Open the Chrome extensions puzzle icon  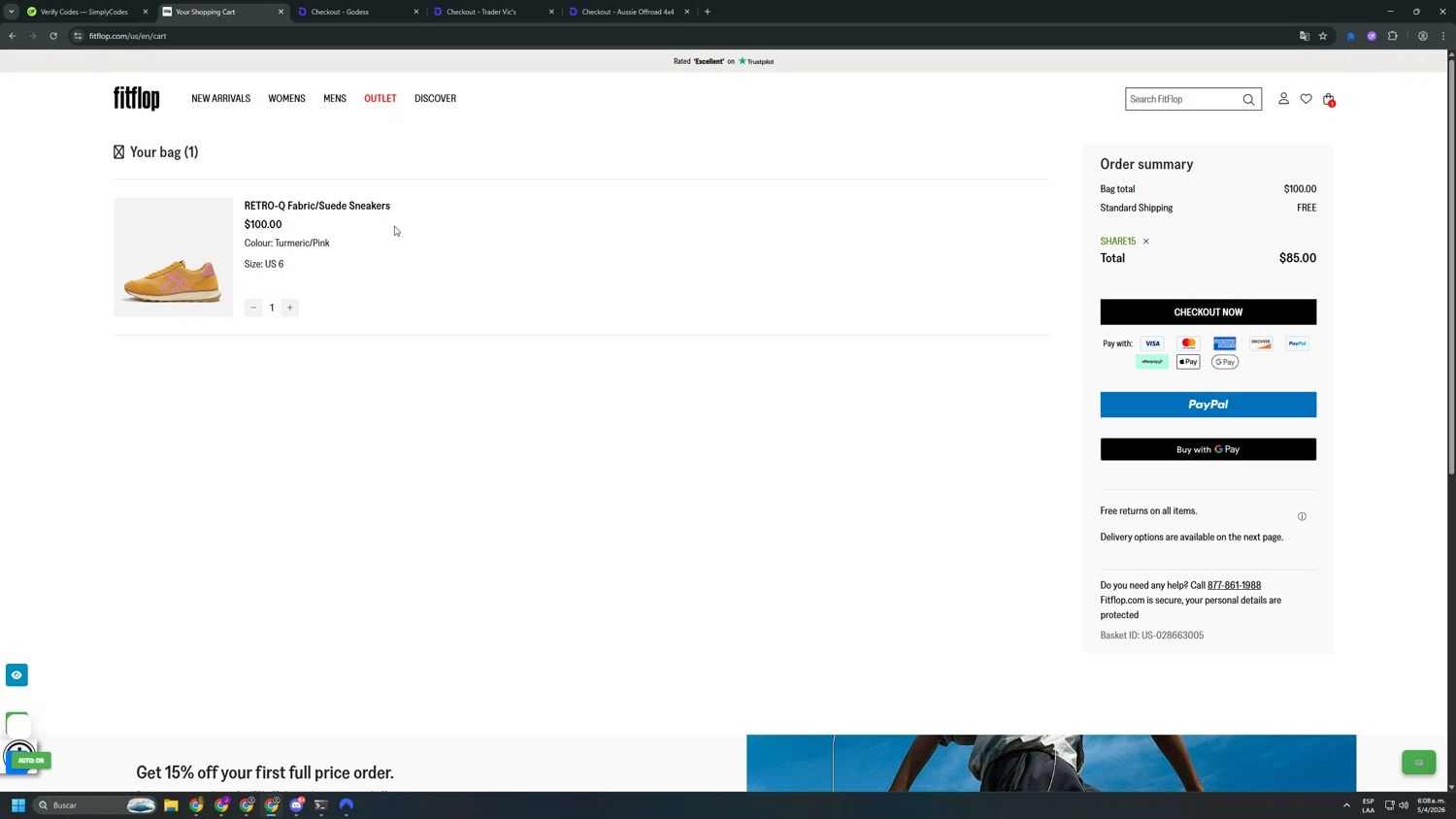1393,36
